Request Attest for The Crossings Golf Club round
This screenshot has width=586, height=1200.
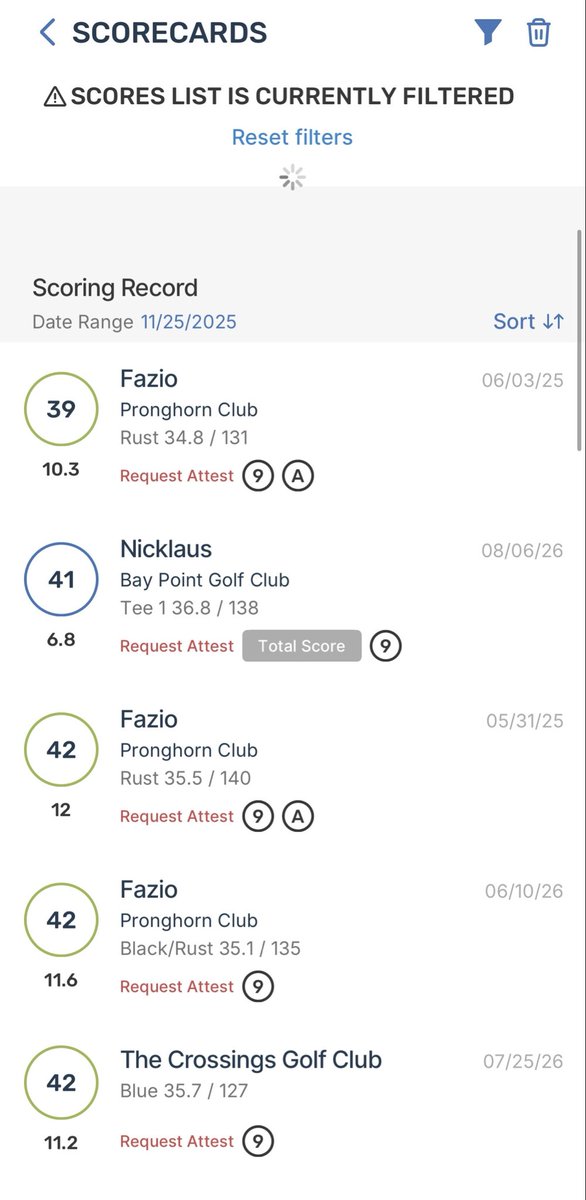[177, 1141]
